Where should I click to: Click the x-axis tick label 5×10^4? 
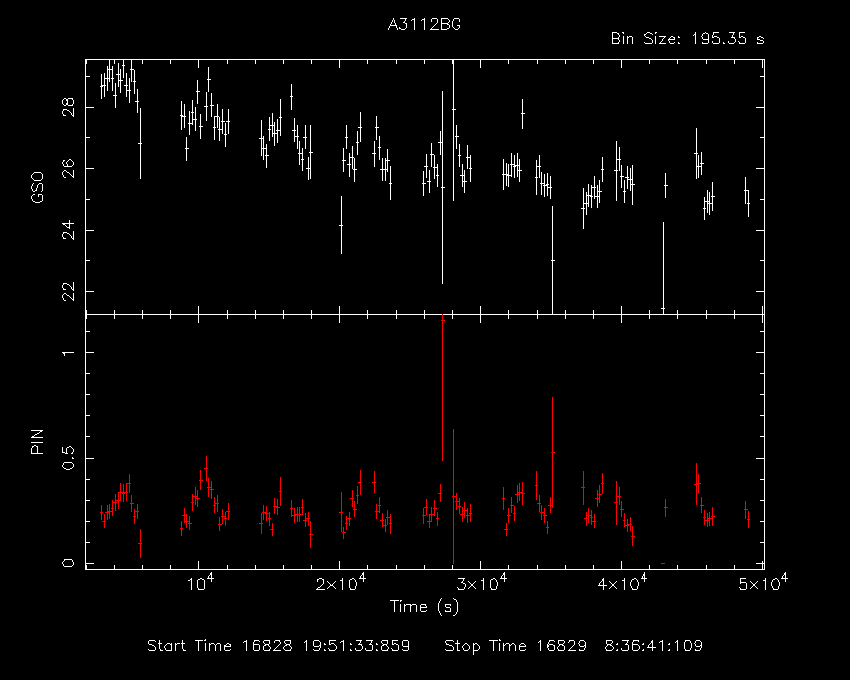click(764, 583)
